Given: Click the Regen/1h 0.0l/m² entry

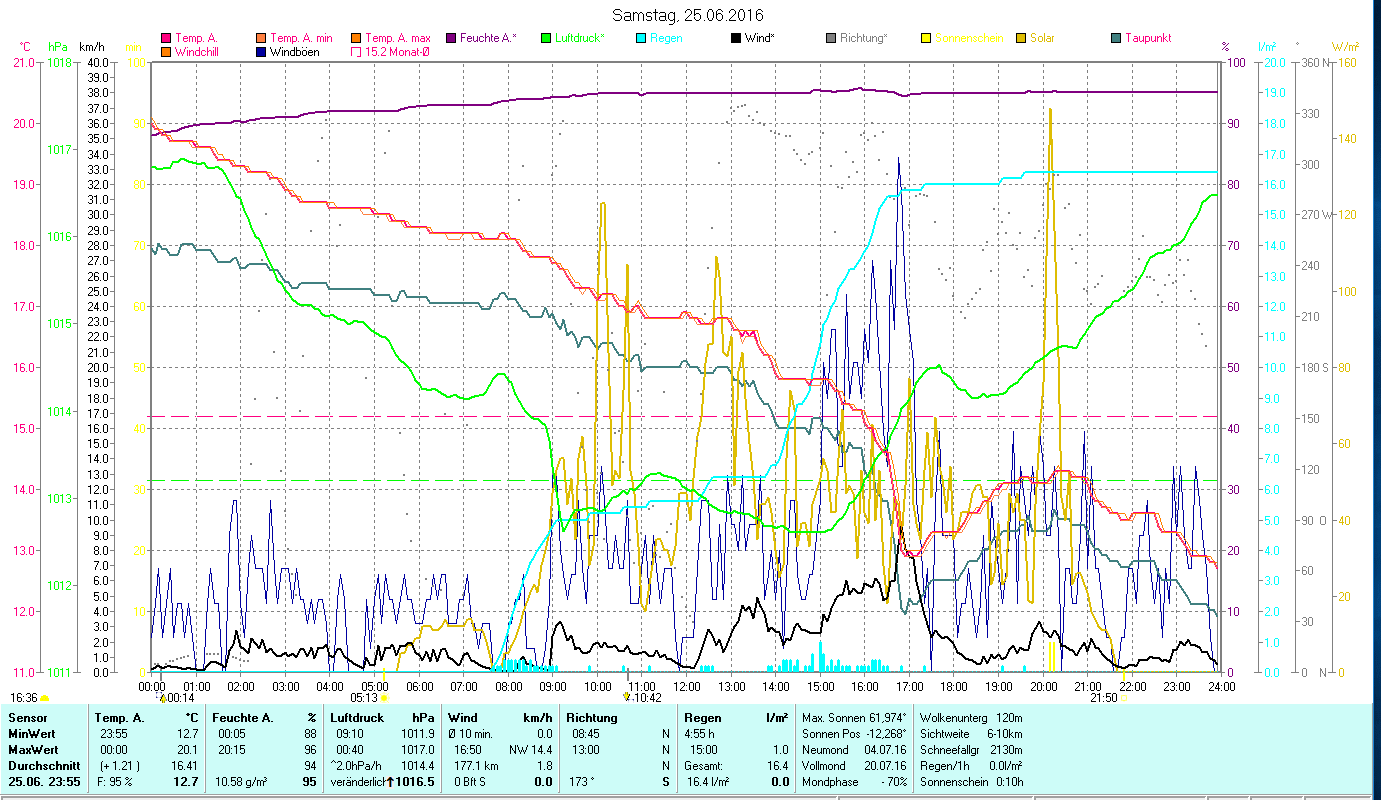Looking at the screenshot, I should [x=970, y=766].
